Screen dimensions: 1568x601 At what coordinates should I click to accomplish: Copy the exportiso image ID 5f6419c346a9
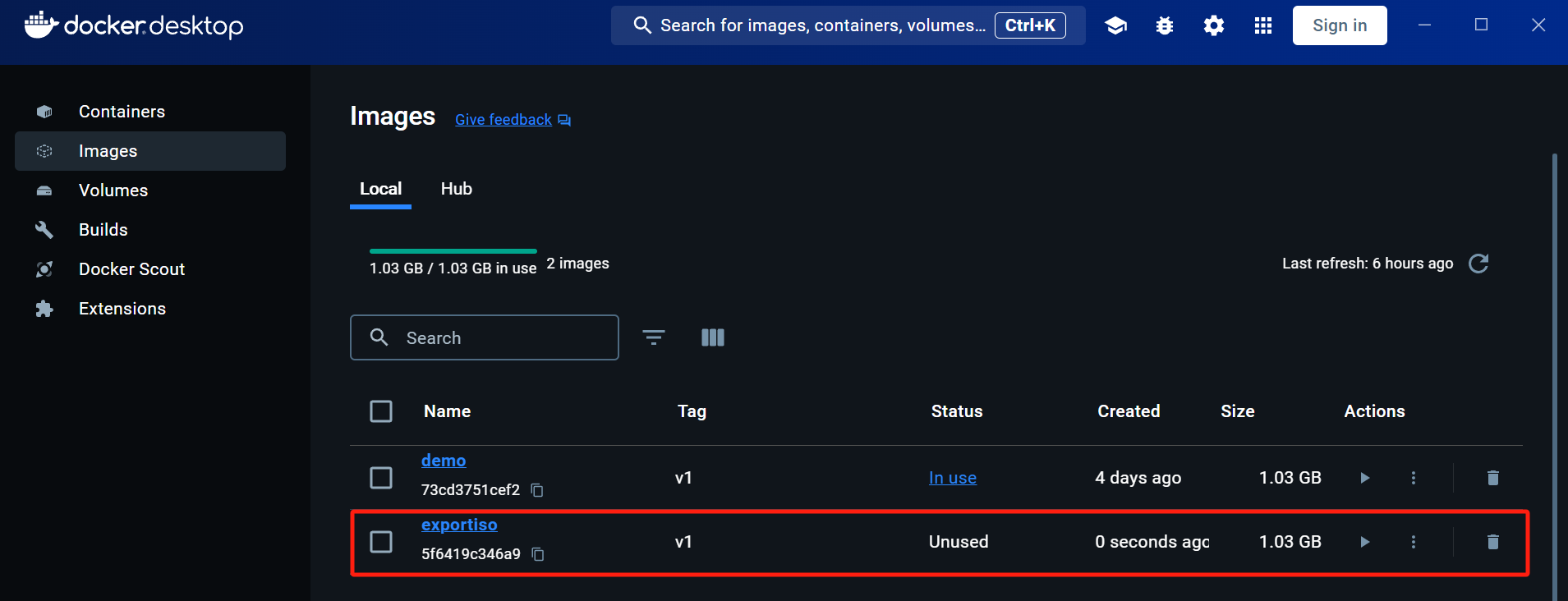[538, 554]
